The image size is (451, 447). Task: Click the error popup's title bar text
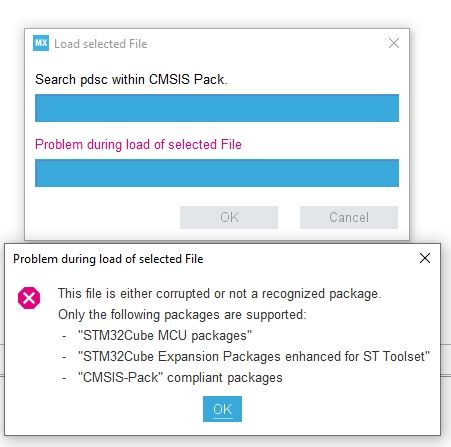coord(108,259)
